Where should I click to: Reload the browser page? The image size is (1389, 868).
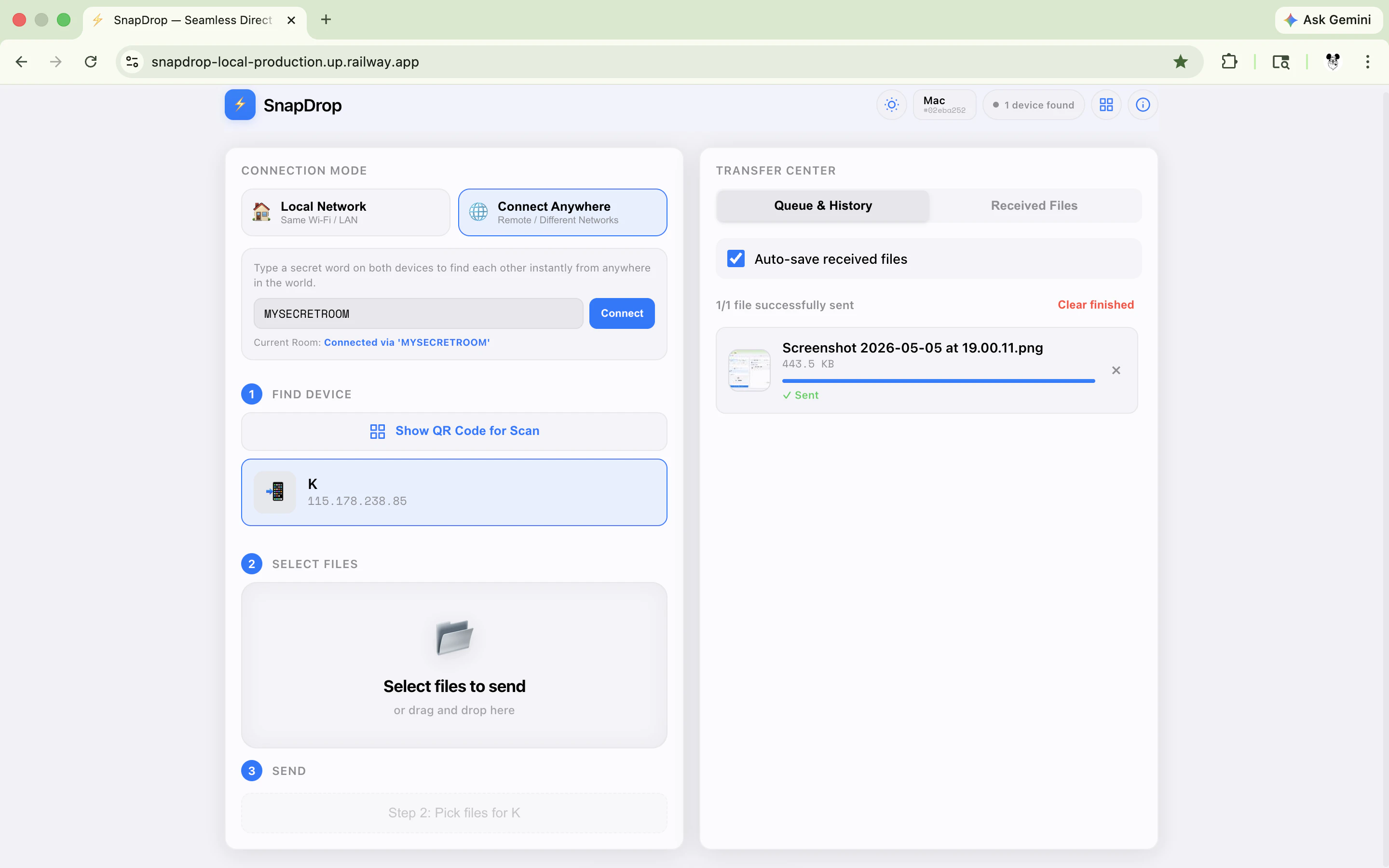point(91,61)
